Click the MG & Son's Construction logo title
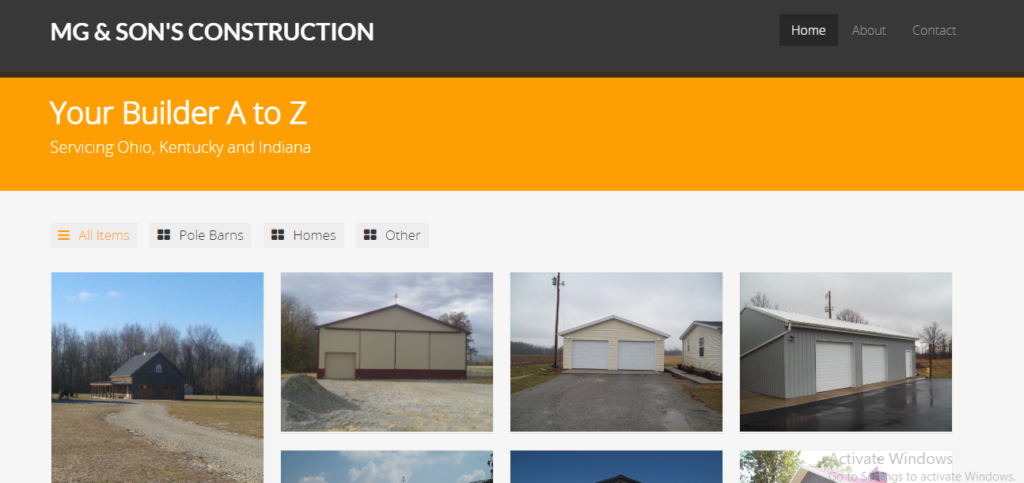 [212, 32]
